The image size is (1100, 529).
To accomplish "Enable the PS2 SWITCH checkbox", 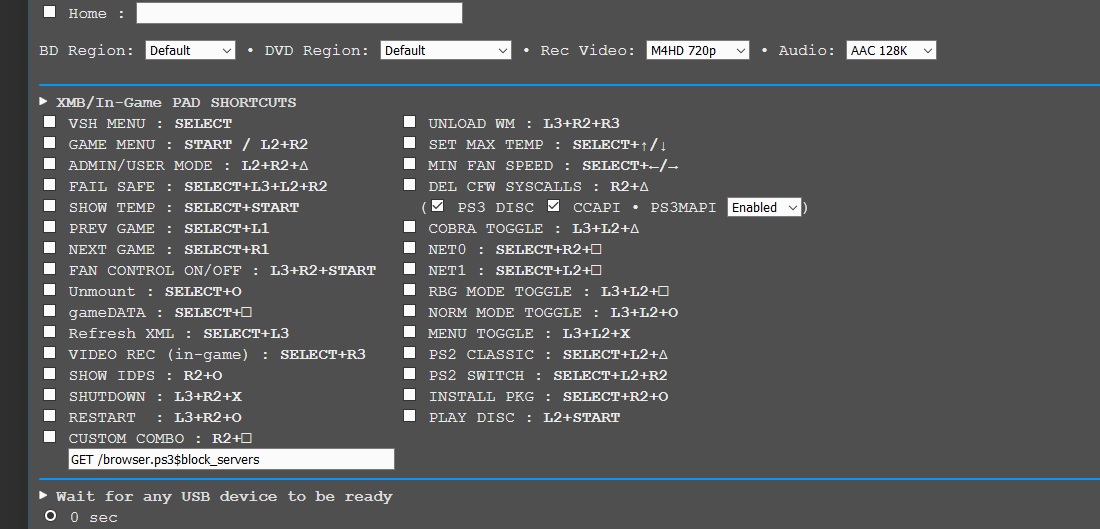I will [410, 374].
